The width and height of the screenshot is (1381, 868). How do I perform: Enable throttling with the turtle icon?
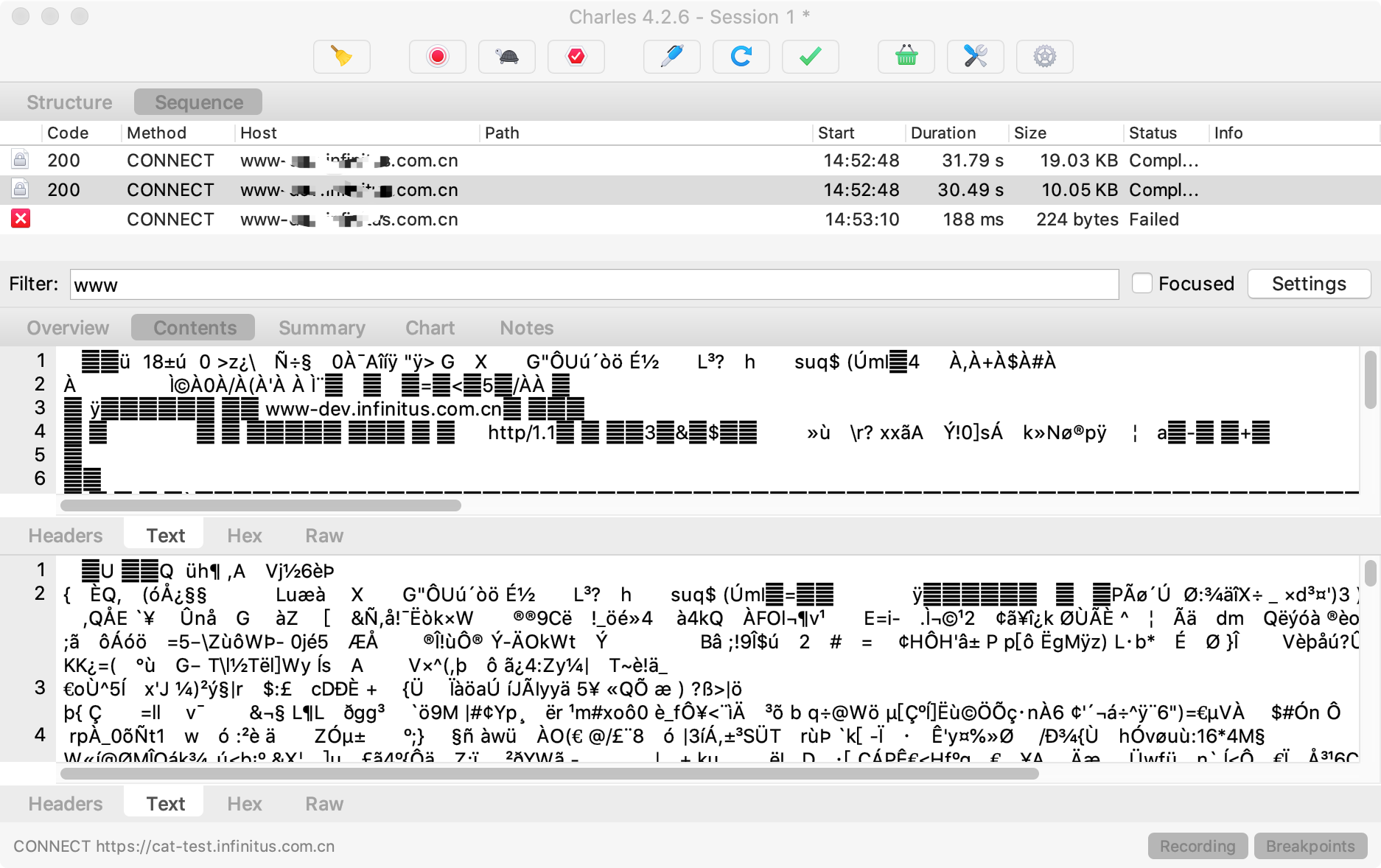click(x=506, y=57)
